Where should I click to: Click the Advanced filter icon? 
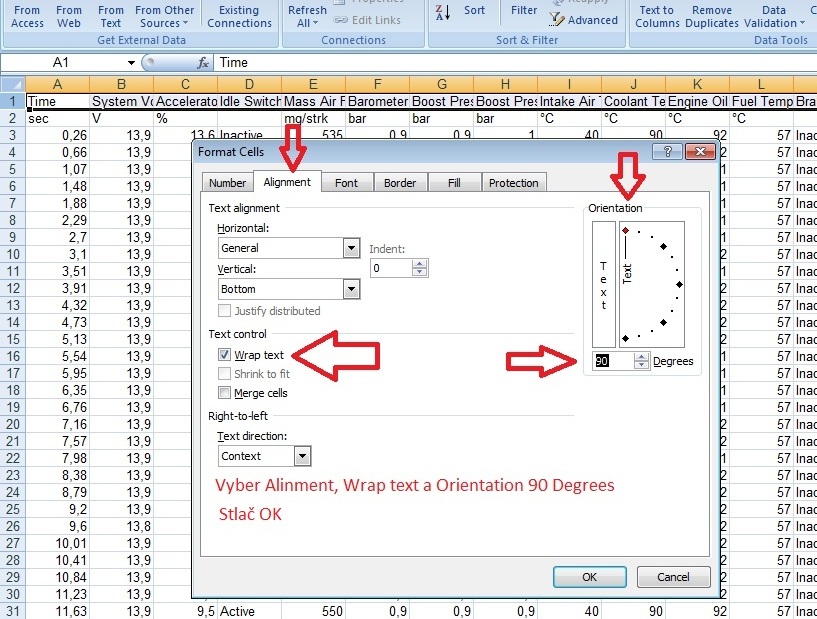[585, 20]
